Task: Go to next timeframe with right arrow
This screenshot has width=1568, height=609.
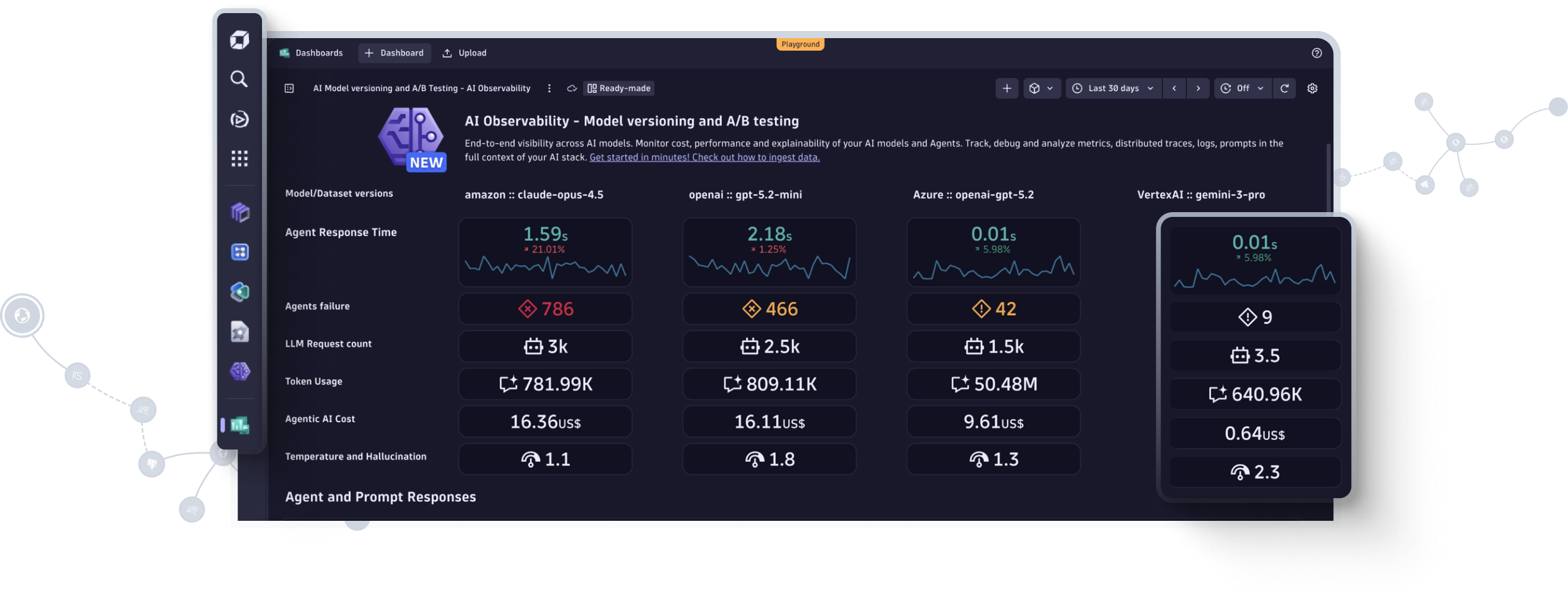Action: click(x=1198, y=88)
